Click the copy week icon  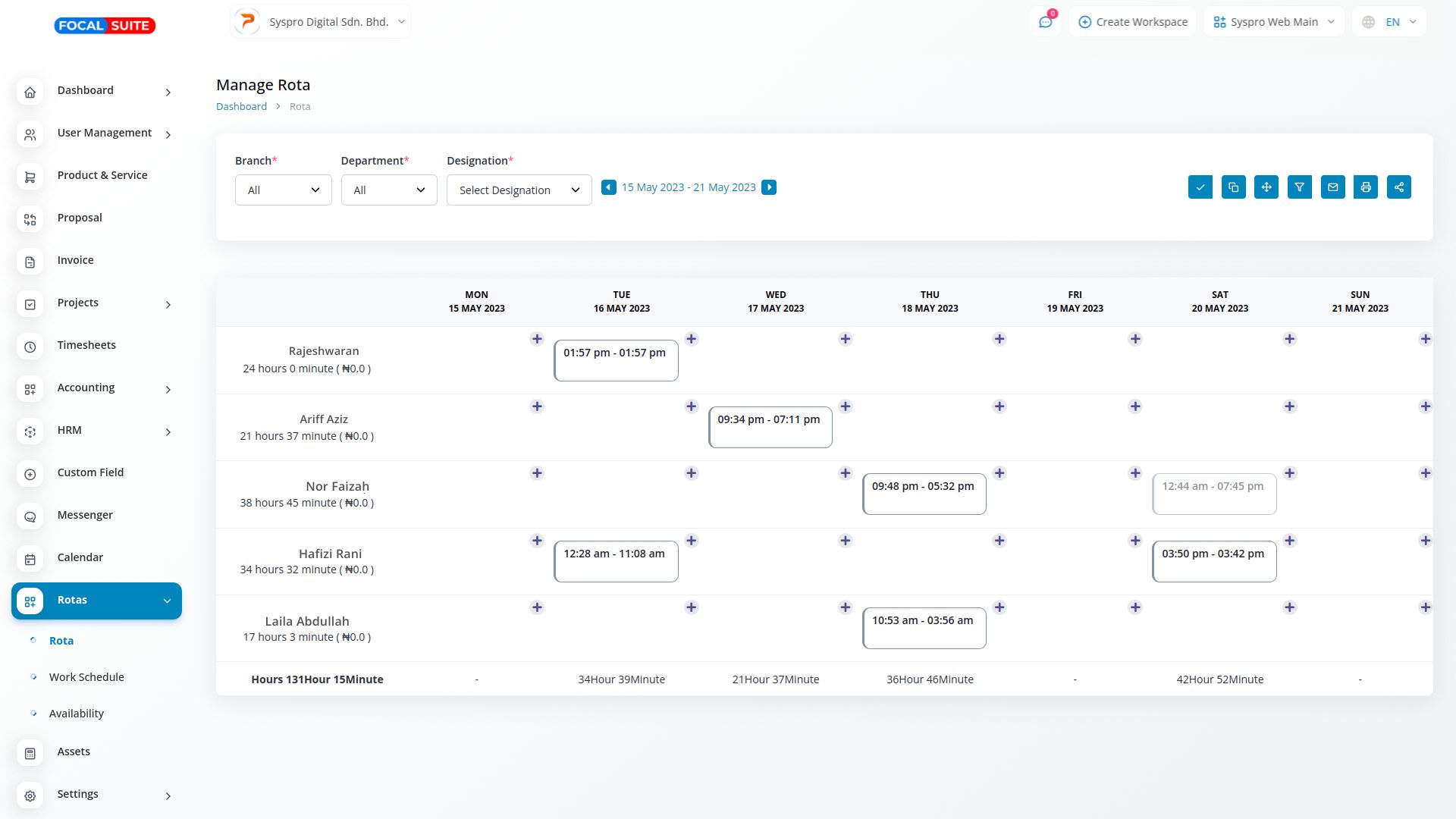[1233, 187]
